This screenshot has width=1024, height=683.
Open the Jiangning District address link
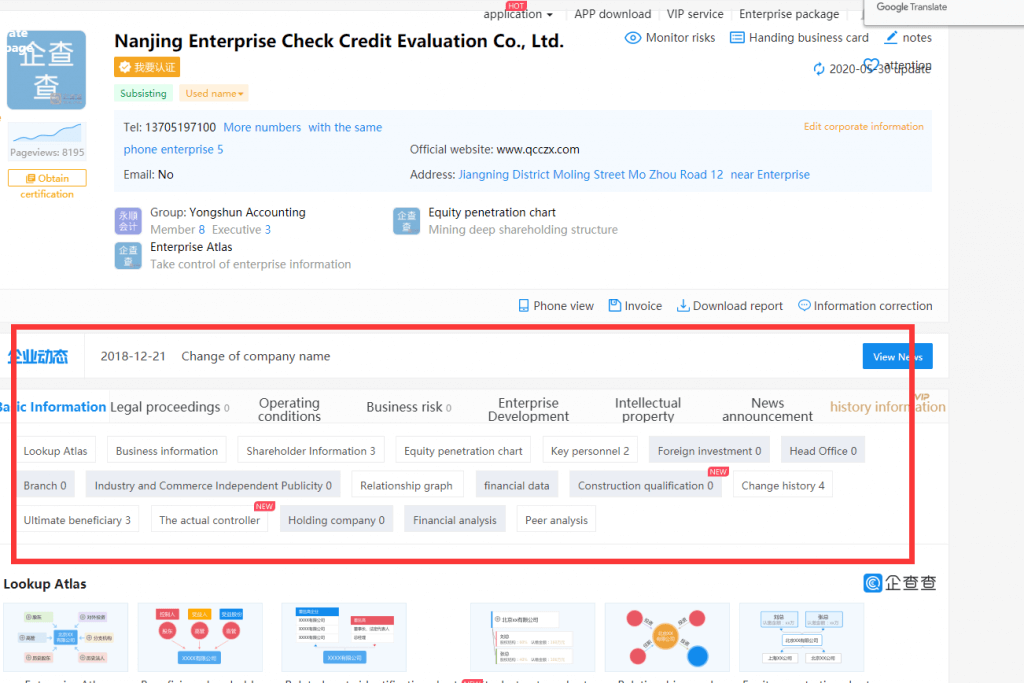pos(590,175)
